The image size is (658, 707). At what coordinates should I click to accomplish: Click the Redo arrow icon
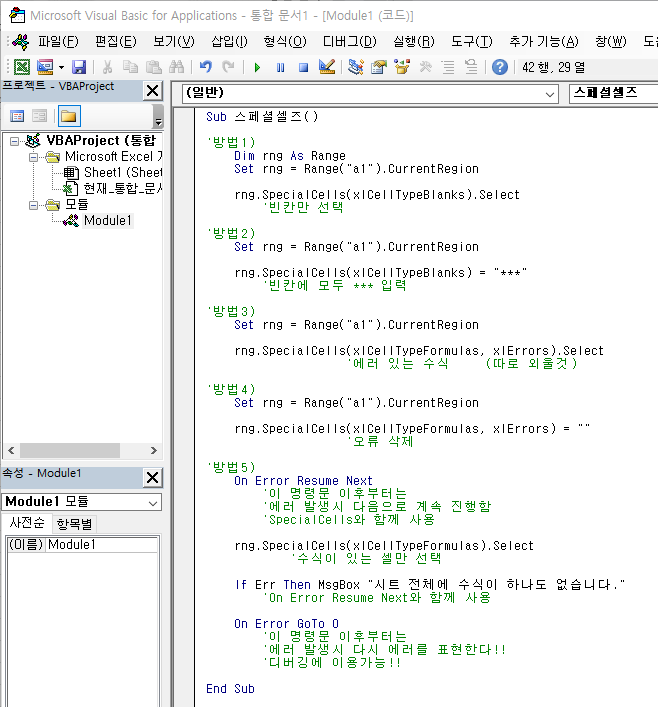(x=229, y=67)
